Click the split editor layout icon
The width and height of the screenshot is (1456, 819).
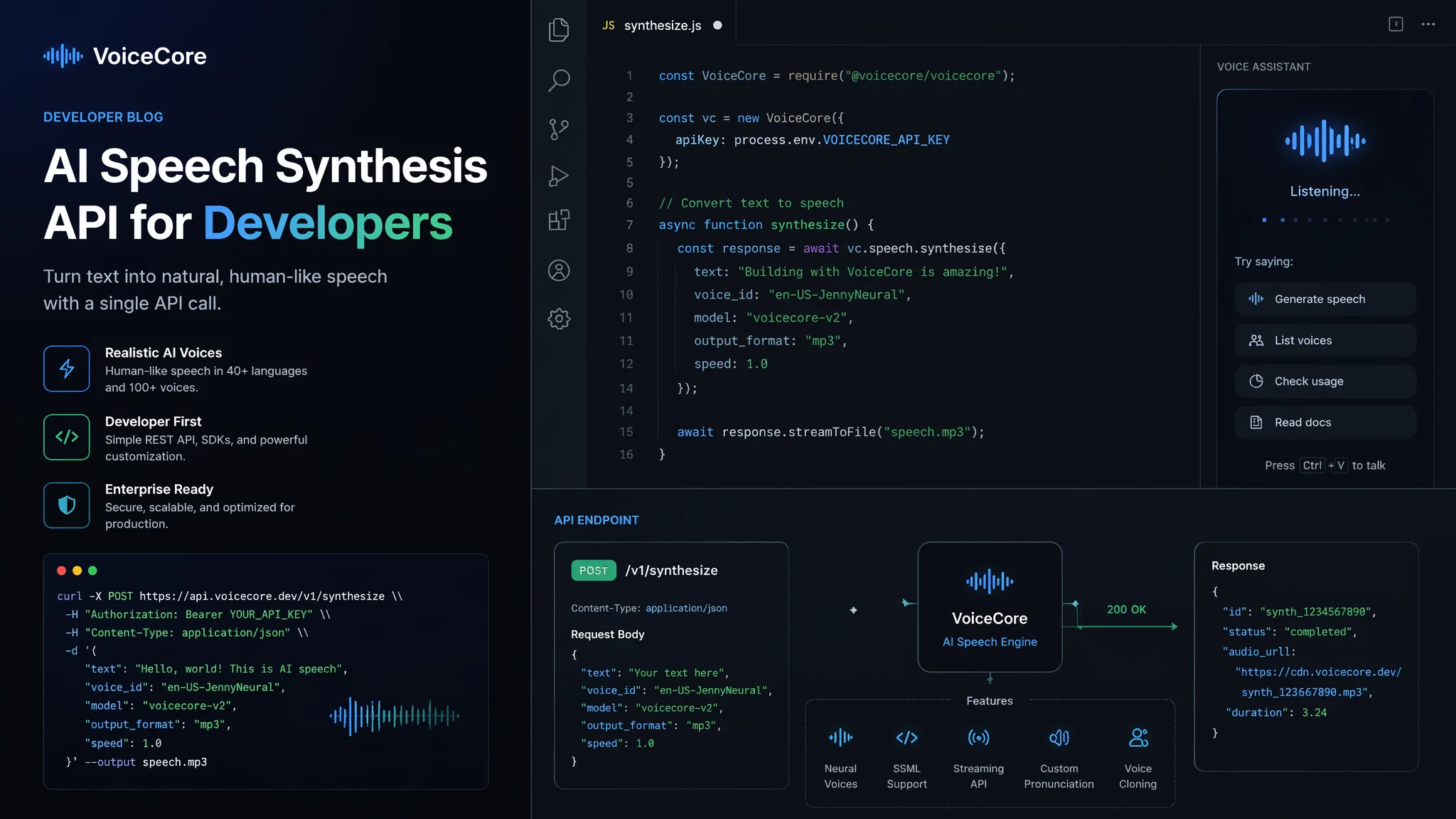(x=1396, y=24)
